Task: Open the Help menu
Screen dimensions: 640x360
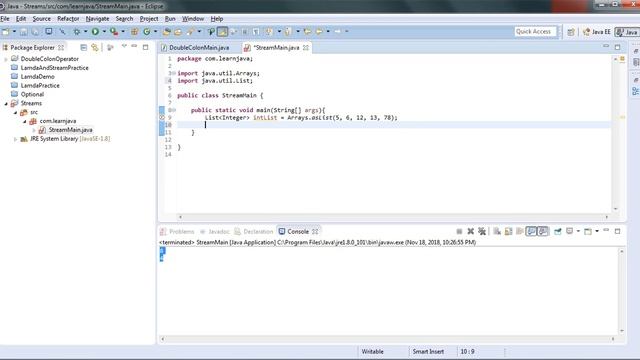Action: 217,19
